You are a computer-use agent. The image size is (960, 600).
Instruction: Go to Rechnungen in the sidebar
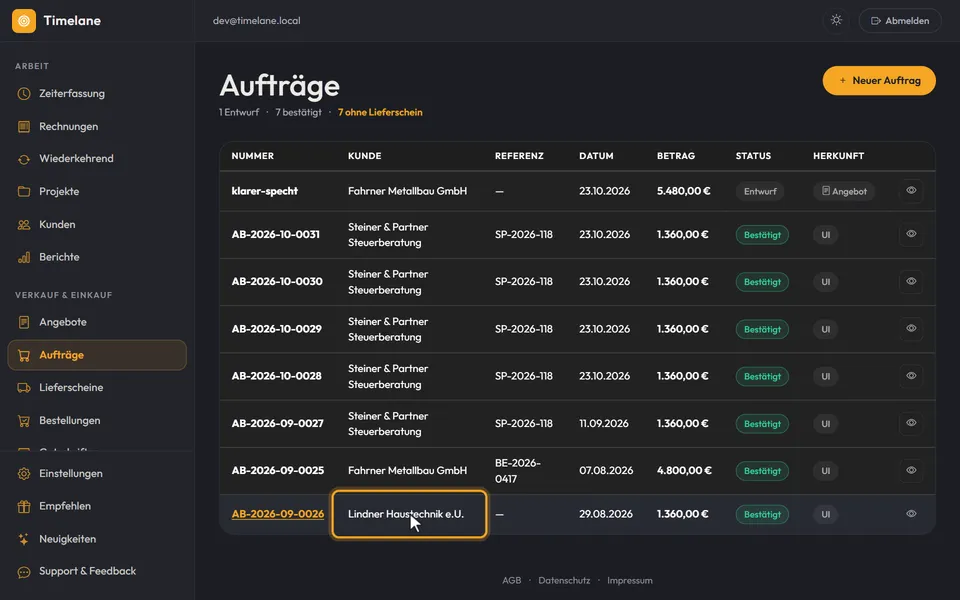tap(97, 126)
